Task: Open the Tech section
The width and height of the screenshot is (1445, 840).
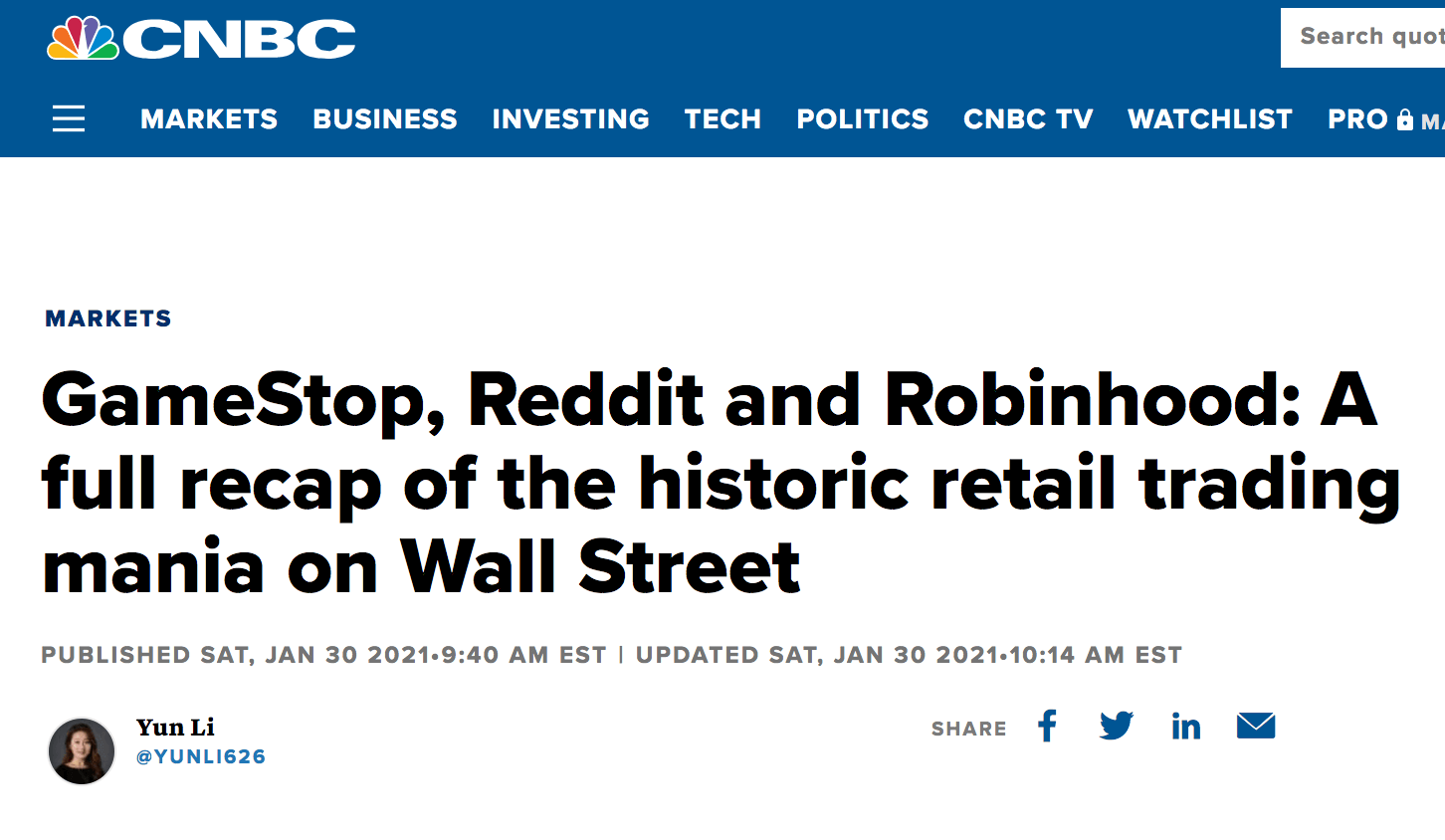Action: click(x=722, y=119)
